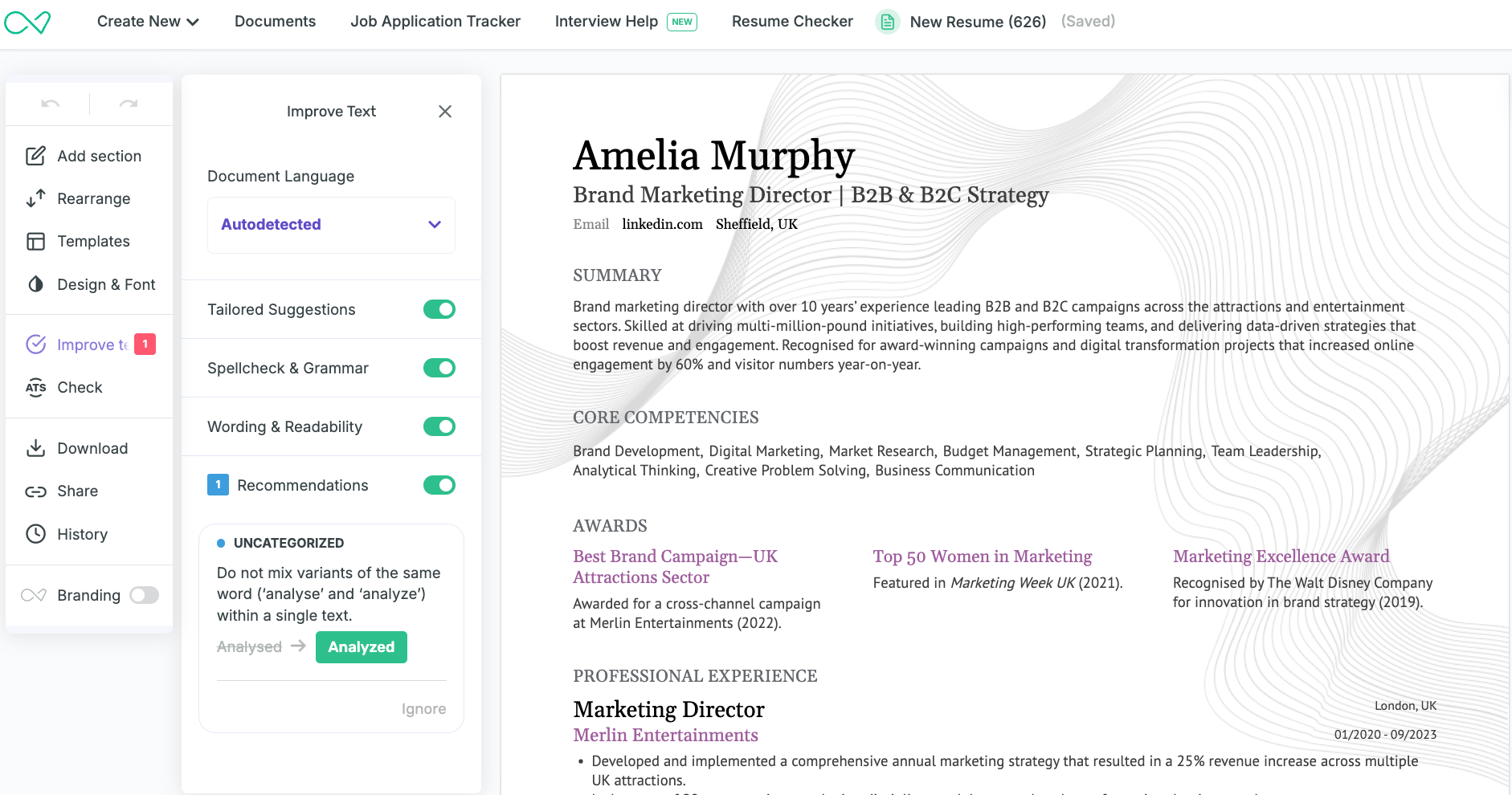1512x795 pixels.
Task: Open the Job Application Tracker page
Action: tap(435, 22)
